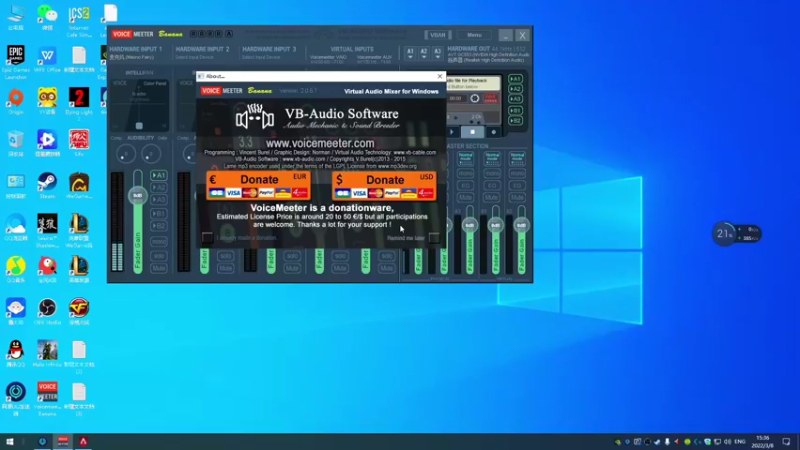The image size is (800, 450).
Task: Open WPS Office desktop icon
Action: click(x=47, y=59)
